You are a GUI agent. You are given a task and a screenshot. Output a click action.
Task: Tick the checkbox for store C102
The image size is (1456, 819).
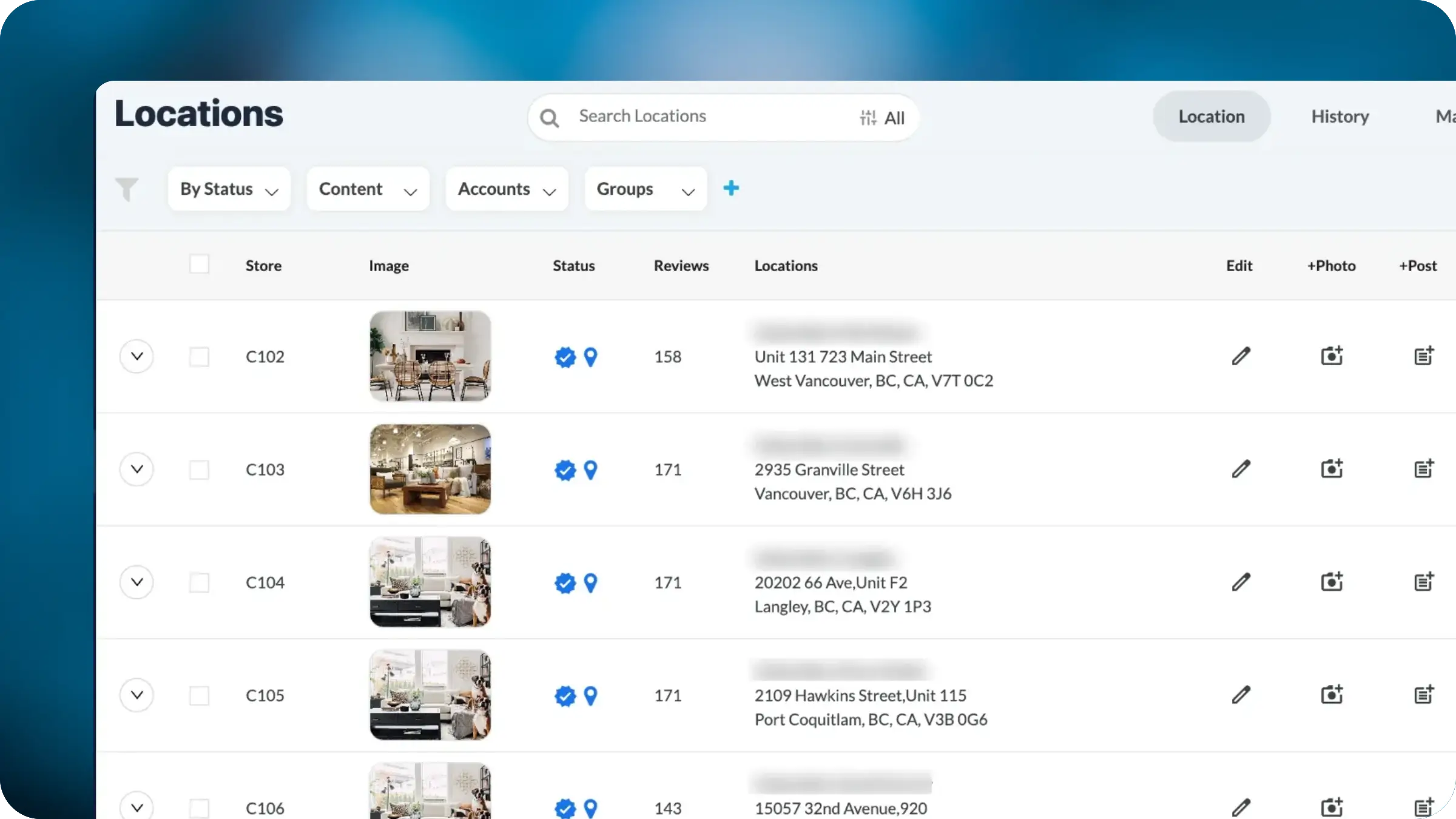(x=199, y=357)
